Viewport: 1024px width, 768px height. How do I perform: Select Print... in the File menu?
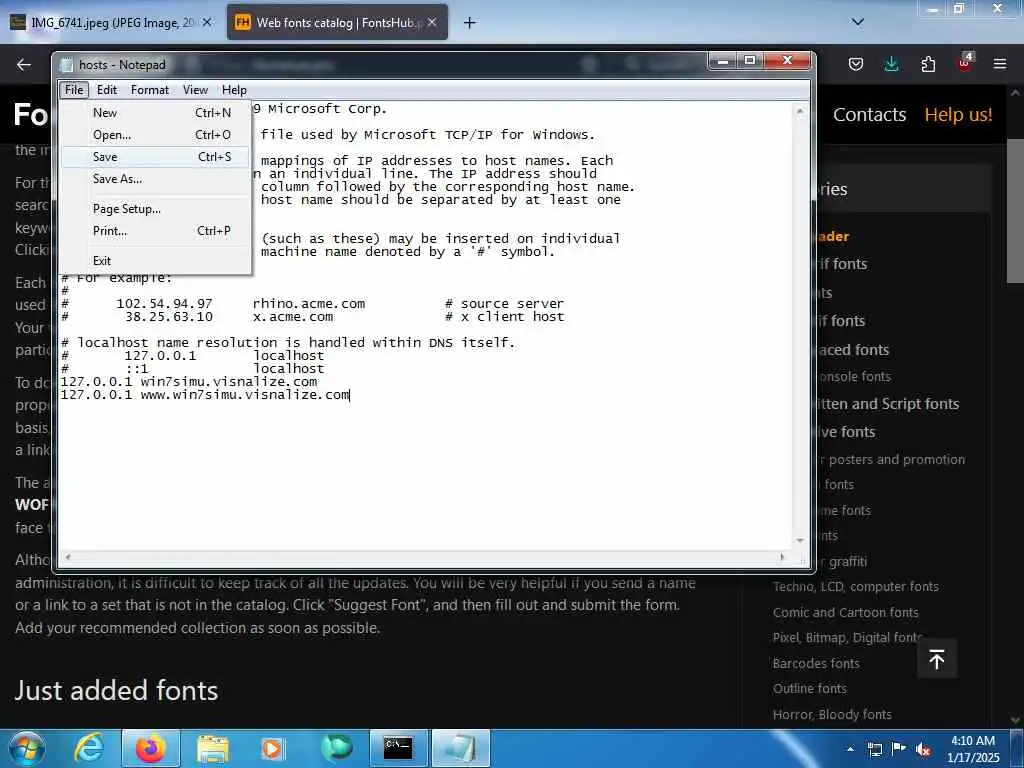155,231
